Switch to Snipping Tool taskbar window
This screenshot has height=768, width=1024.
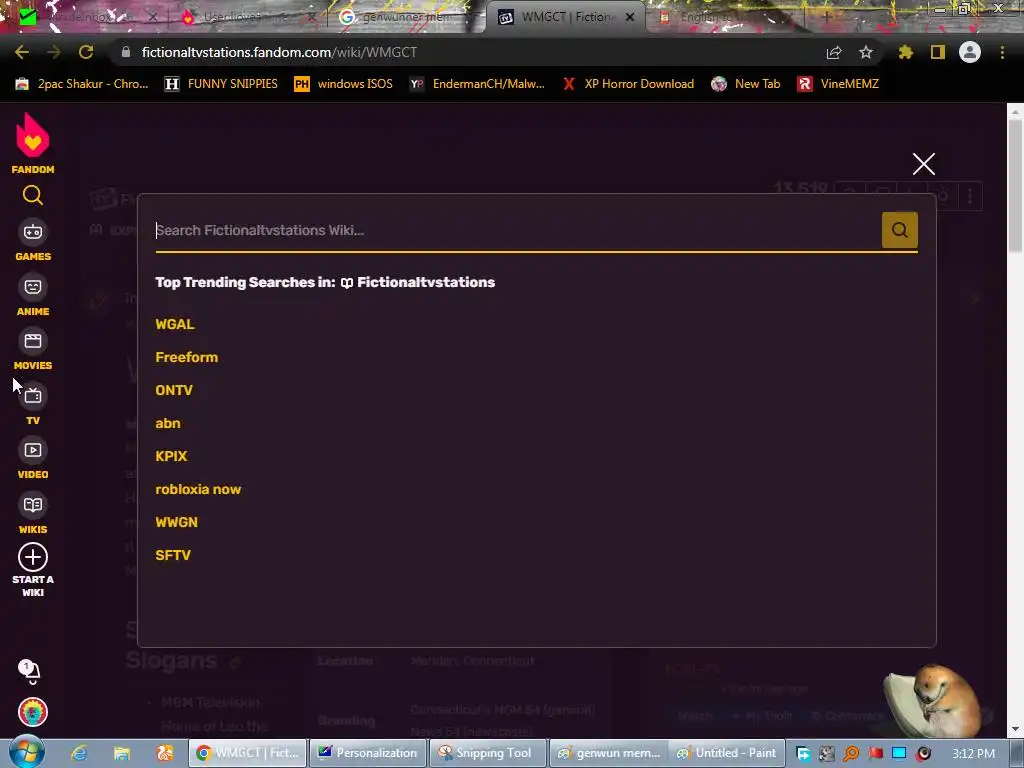point(488,753)
